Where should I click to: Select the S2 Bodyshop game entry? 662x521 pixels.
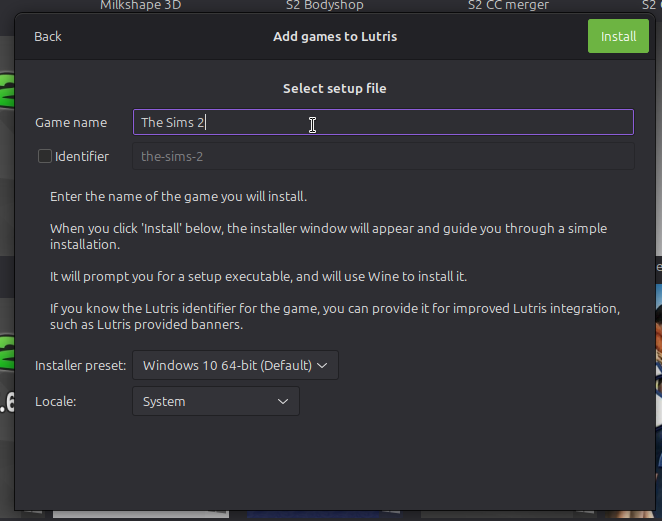pos(323,5)
